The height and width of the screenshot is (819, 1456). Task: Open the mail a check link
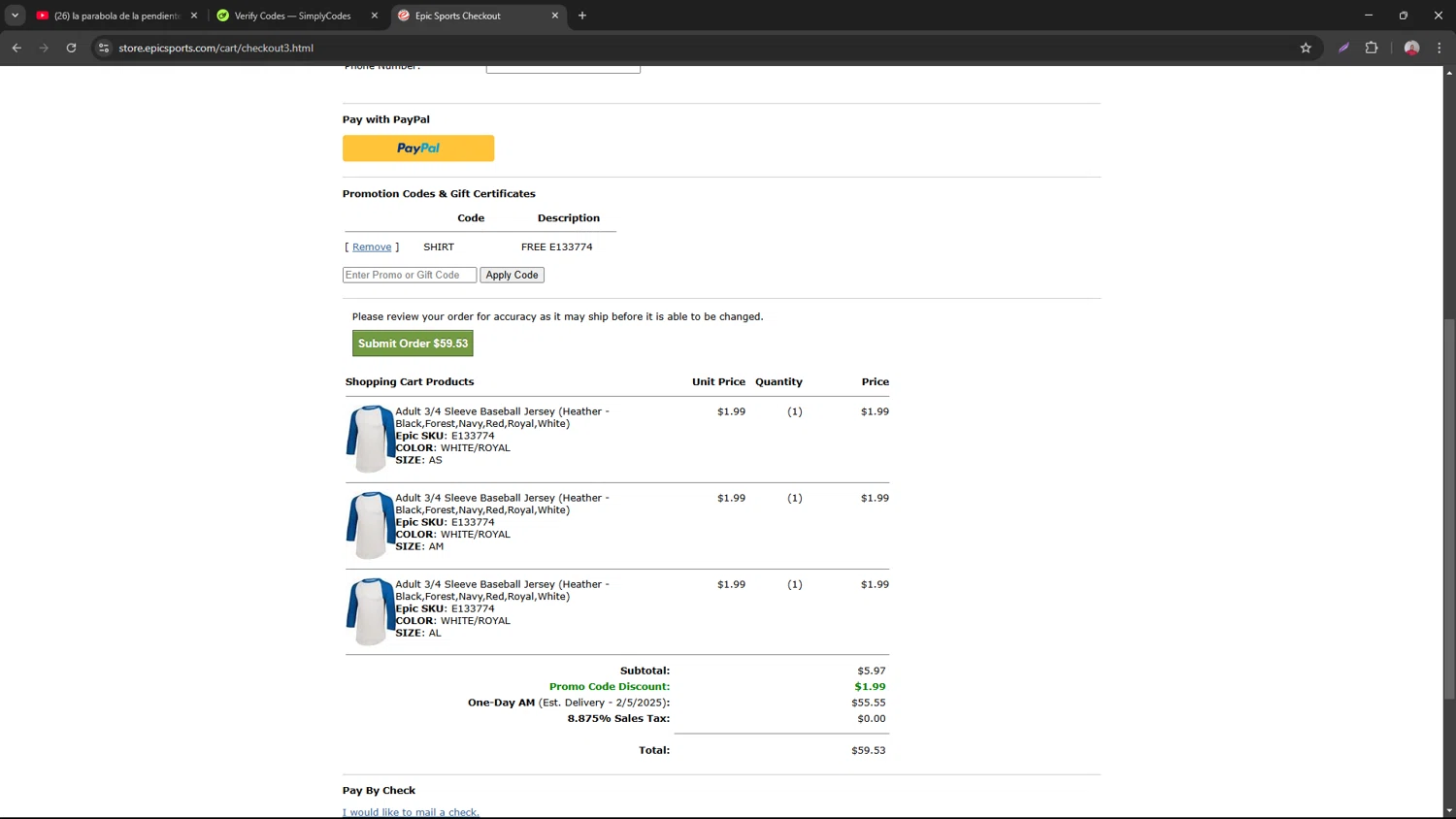click(411, 812)
